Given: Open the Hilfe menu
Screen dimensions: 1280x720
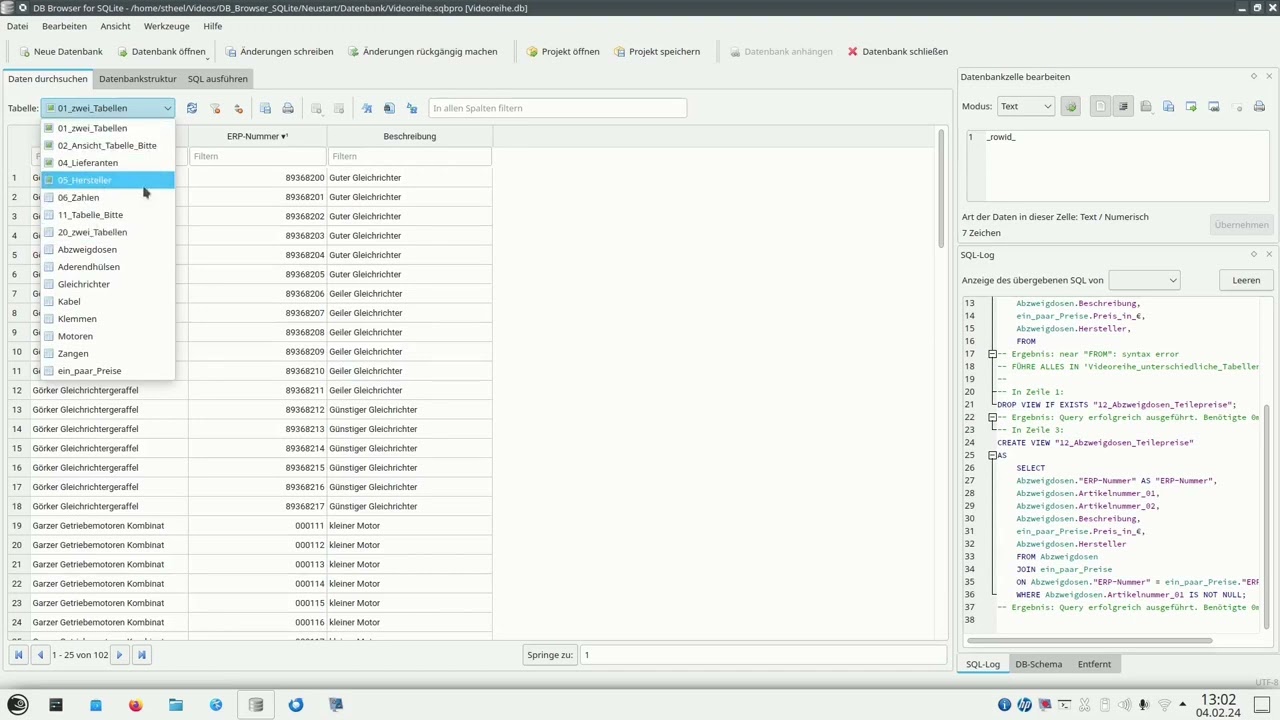Looking at the screenshot, I should pos(212,26).
